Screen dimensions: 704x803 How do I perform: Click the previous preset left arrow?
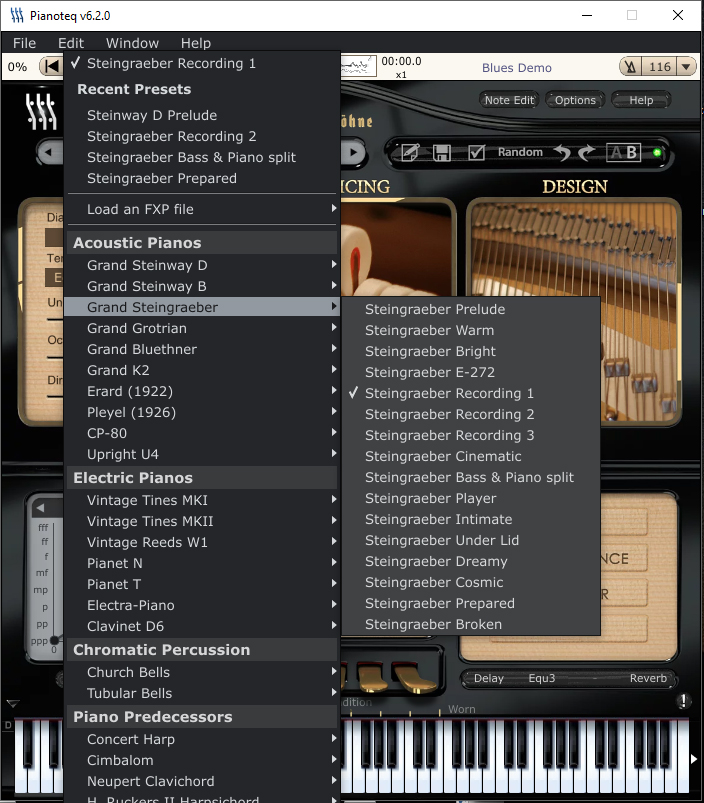click(x=49, y=152)
